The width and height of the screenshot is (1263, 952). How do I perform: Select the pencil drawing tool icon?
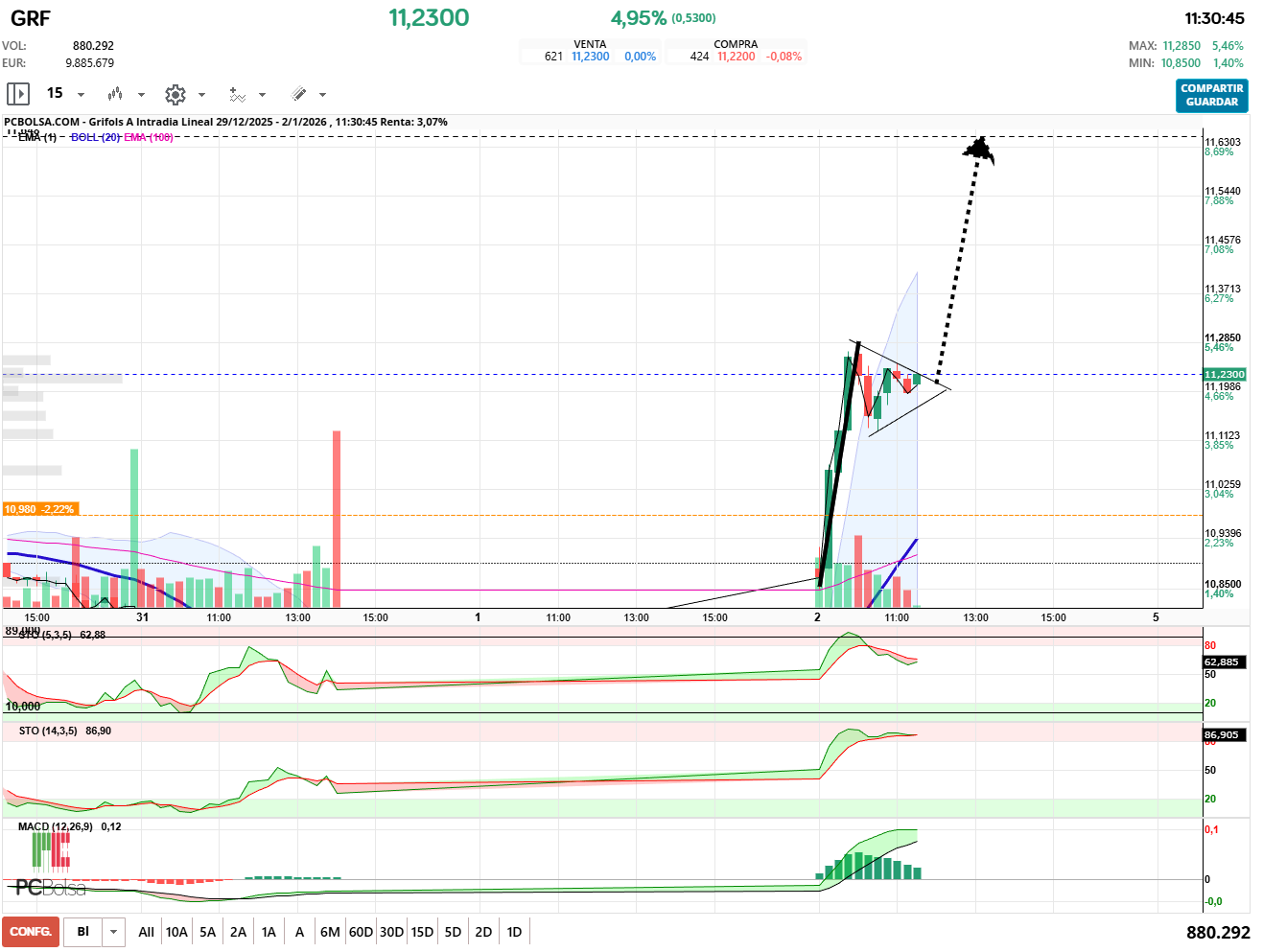[298, 94]
